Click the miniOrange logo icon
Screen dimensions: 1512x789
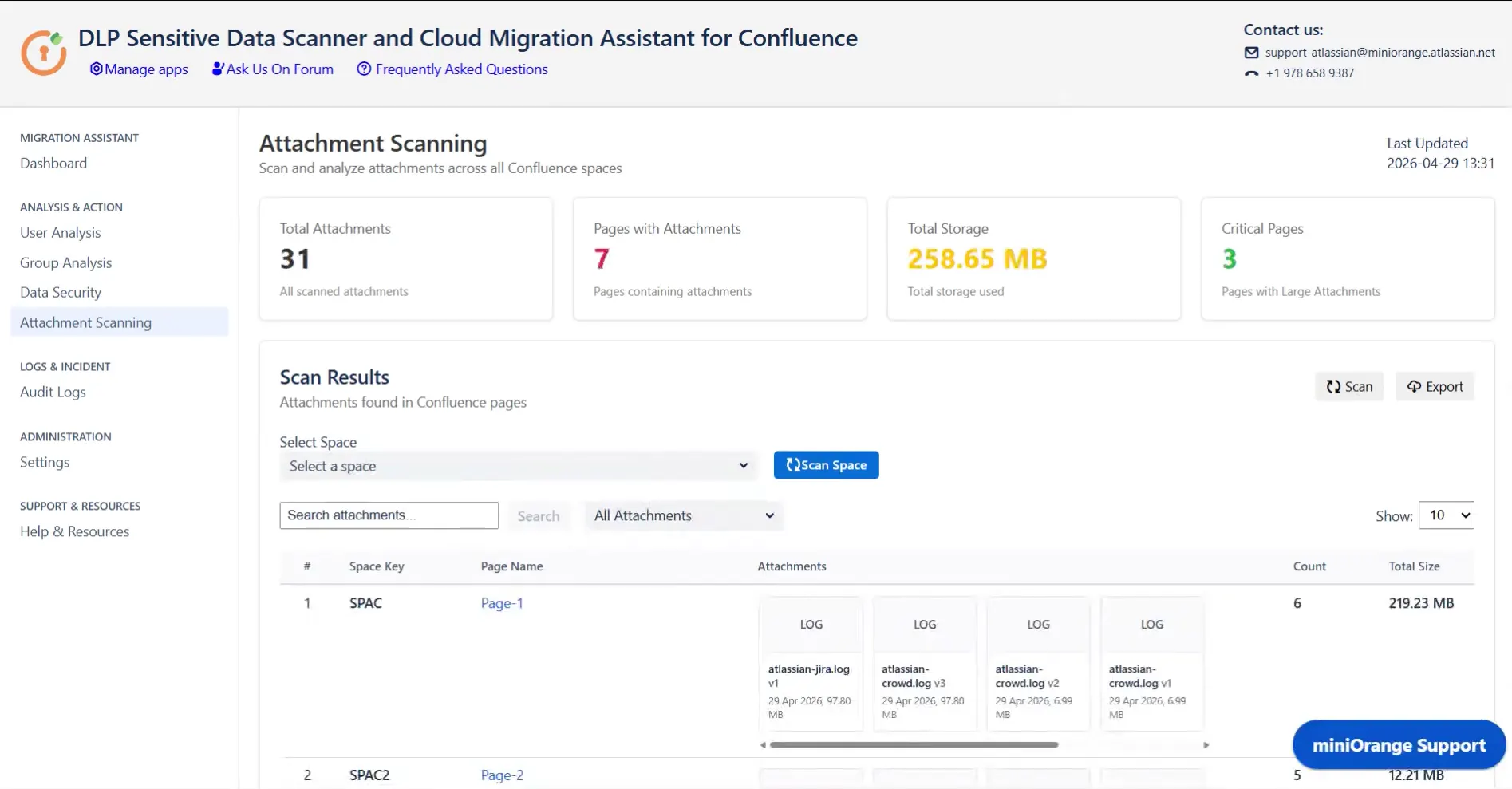coord(44,53)
